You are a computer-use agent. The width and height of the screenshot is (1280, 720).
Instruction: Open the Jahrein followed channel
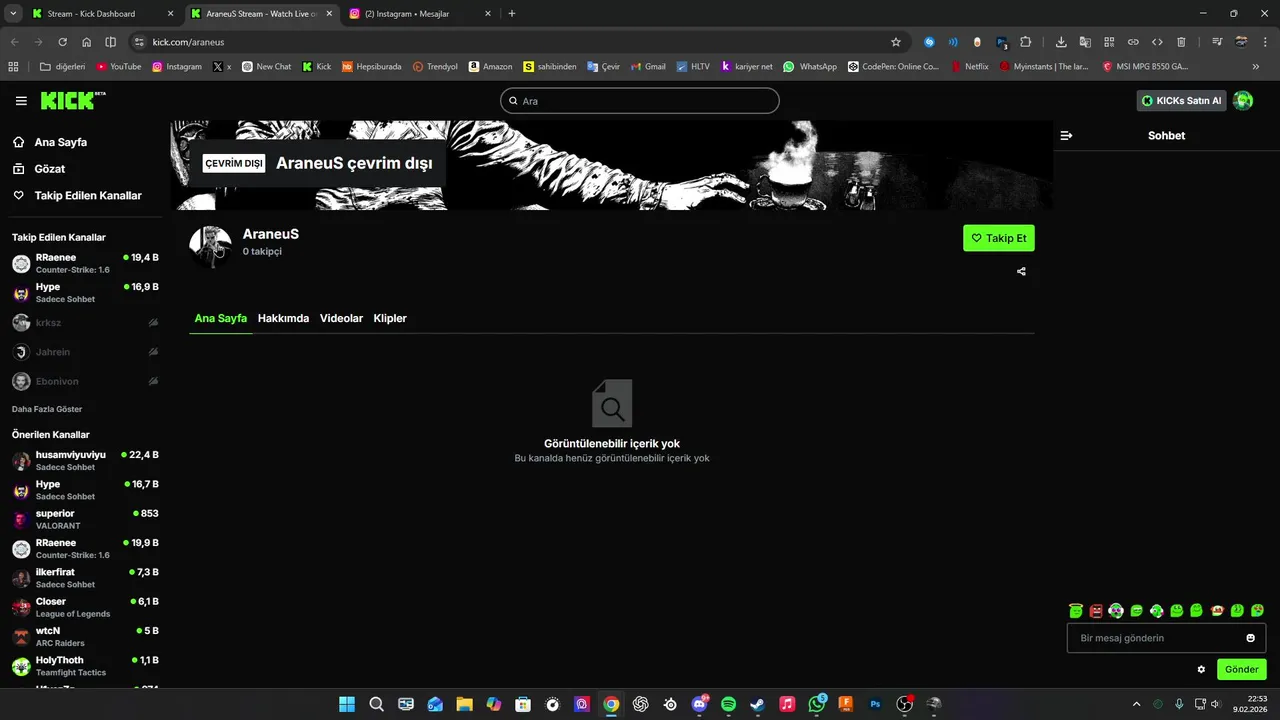tap(85, 352)
